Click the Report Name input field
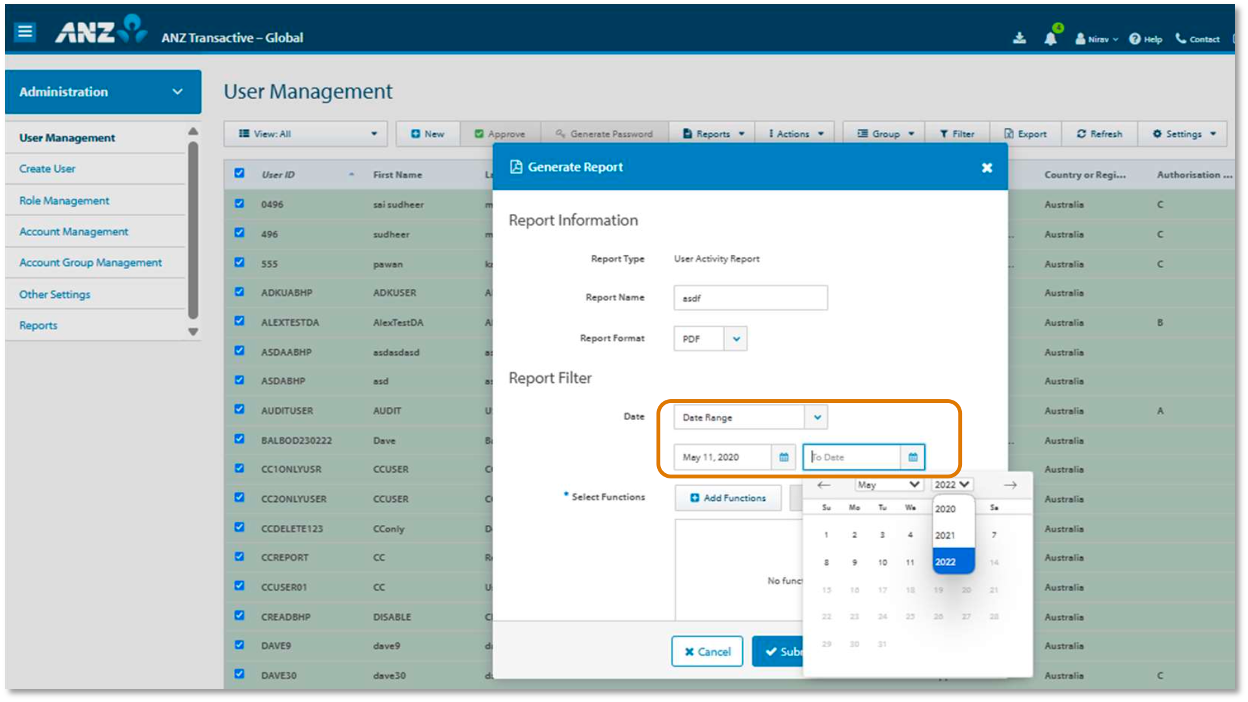The width and height of the screenshot is (1248, 702). pos(750,298)
